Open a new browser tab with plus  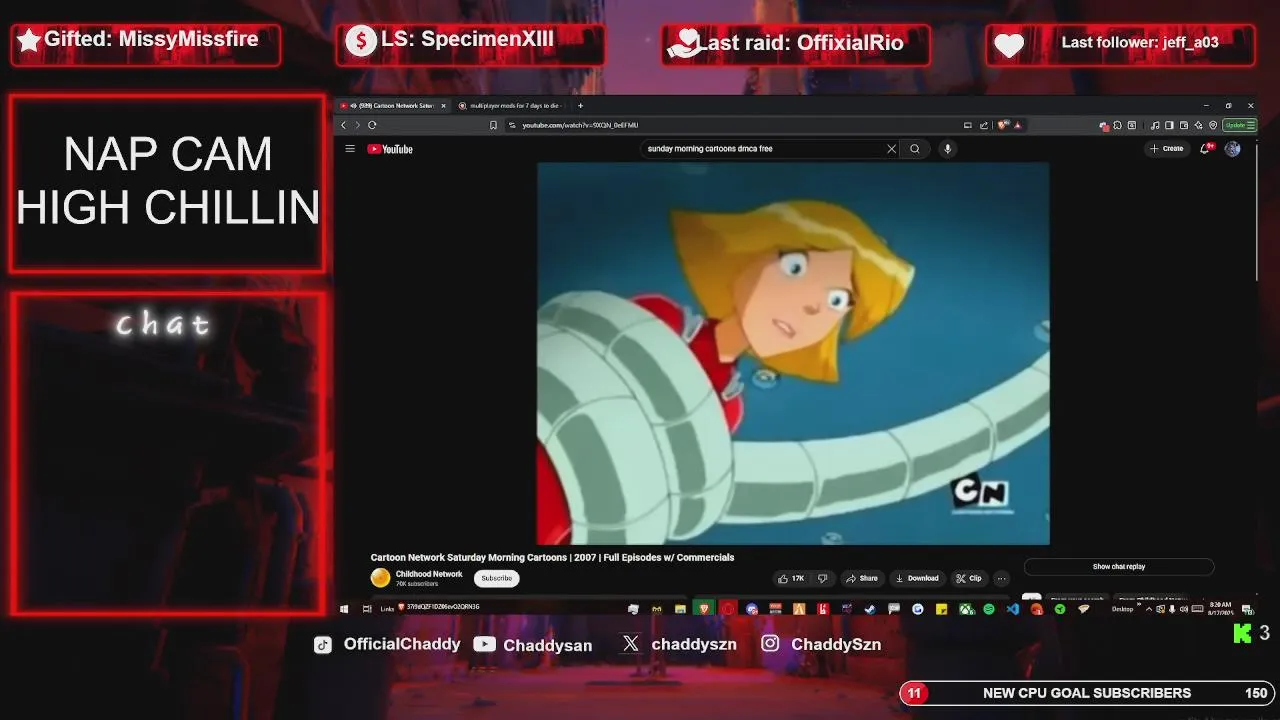(x=580, y=105)
